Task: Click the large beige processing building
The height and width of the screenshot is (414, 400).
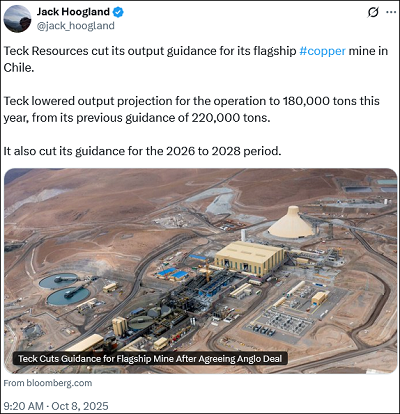Action: pyautogui.click(x=249, y=258)
